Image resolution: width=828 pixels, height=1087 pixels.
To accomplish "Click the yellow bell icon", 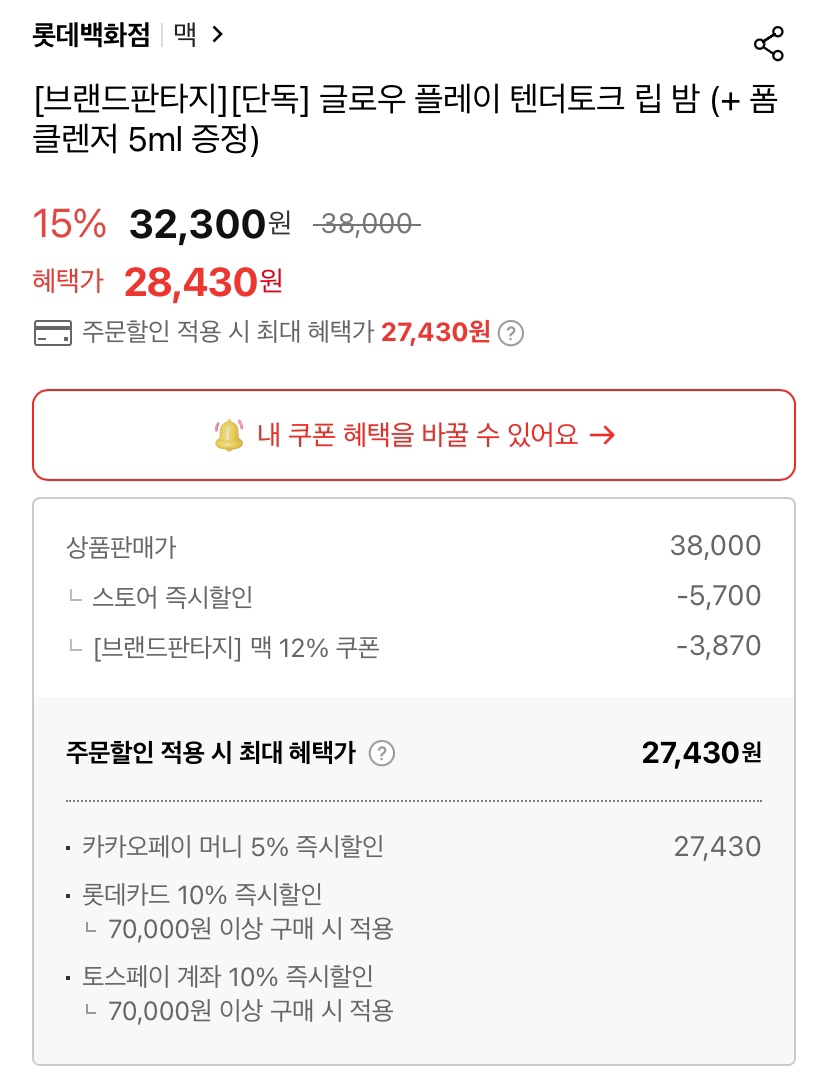I will (x=229, y=435).
